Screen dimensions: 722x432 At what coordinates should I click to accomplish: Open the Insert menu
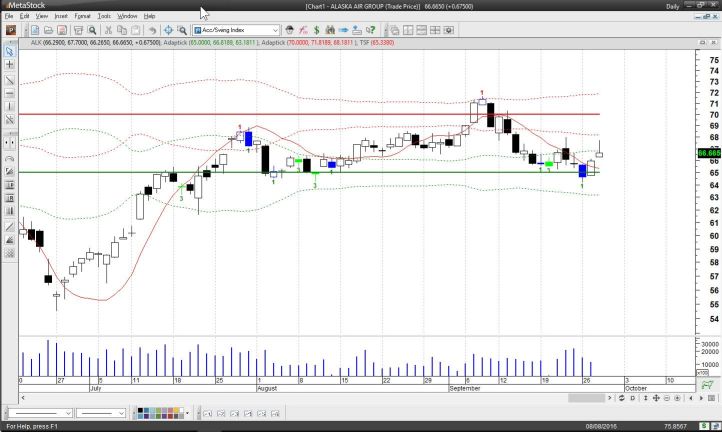pyautogui.click(x=61, y=16)
